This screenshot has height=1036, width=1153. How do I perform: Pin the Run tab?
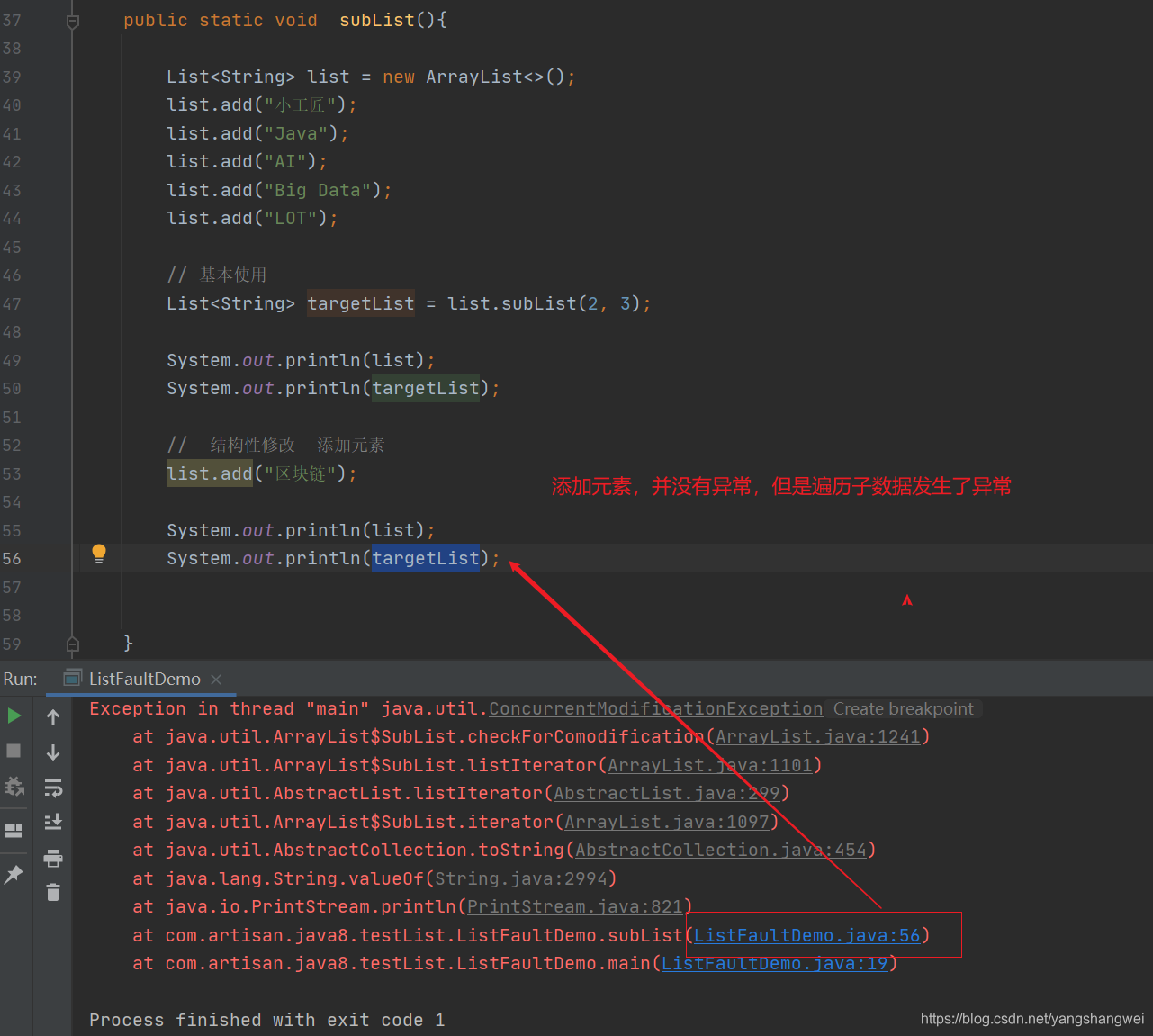pyautogui.click(x=14, y=874)
